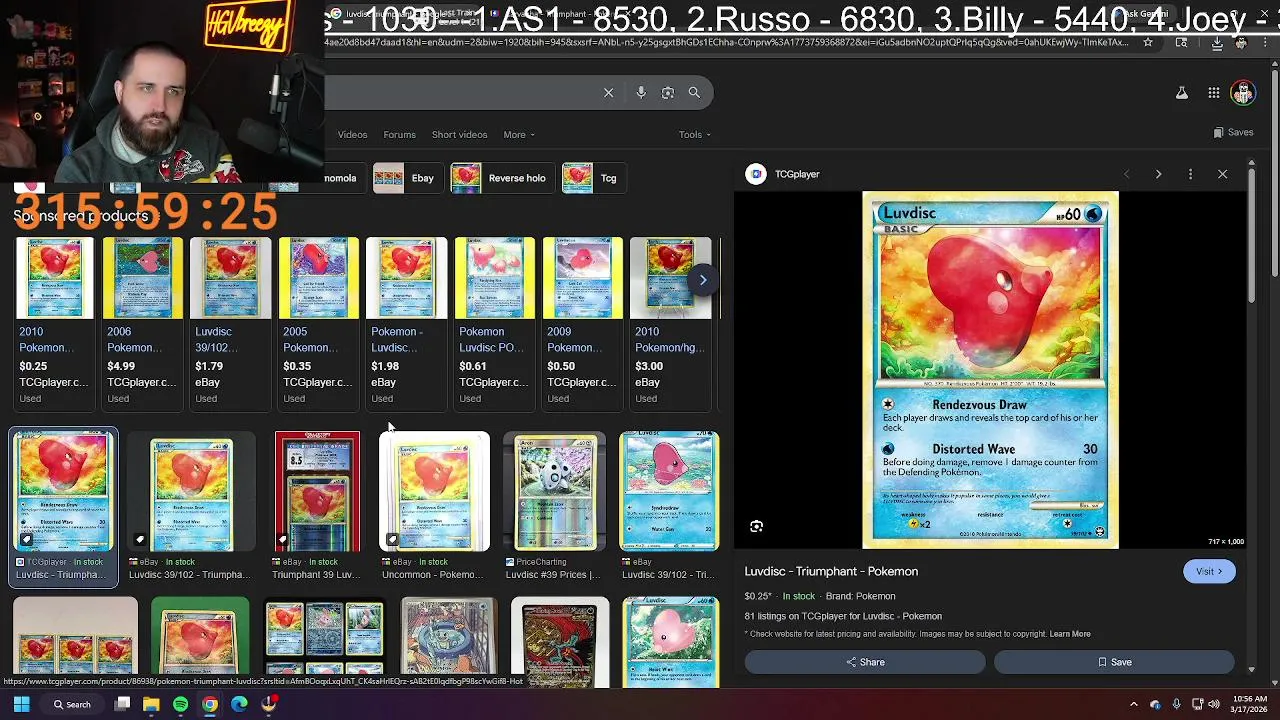
Task: Switch to Short videos tab
Action: 459,134
